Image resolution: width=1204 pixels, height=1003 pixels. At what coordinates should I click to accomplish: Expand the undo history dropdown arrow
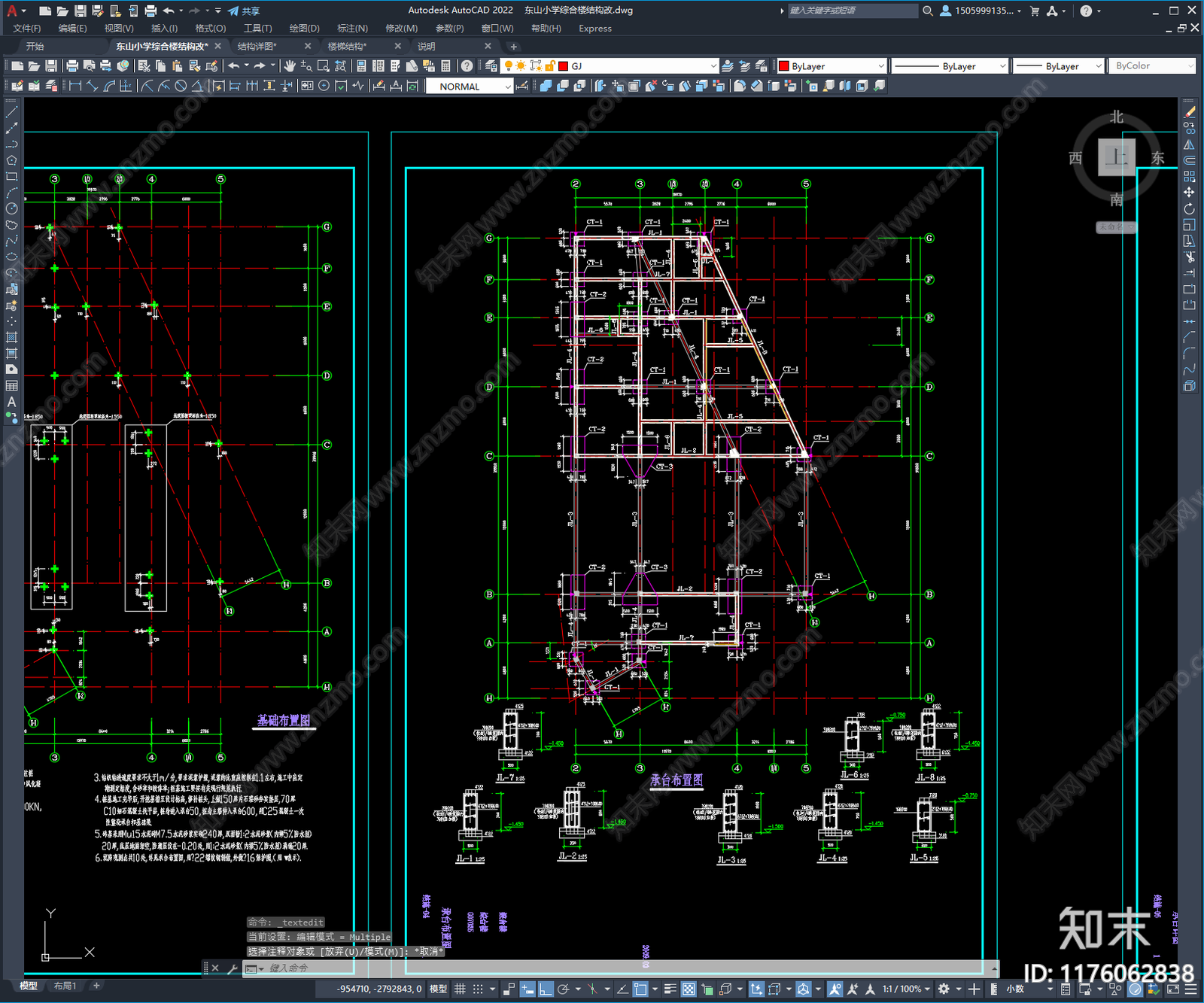coord(246,66)
